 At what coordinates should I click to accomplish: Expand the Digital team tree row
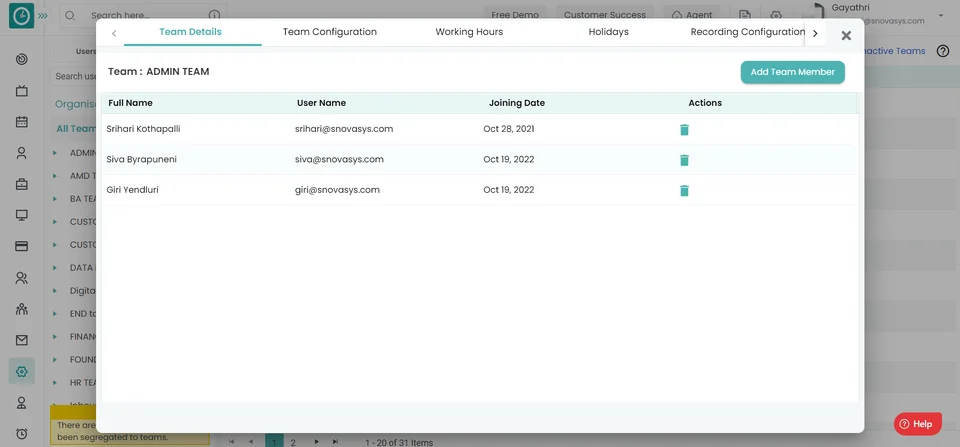click(x=55, y=291)
